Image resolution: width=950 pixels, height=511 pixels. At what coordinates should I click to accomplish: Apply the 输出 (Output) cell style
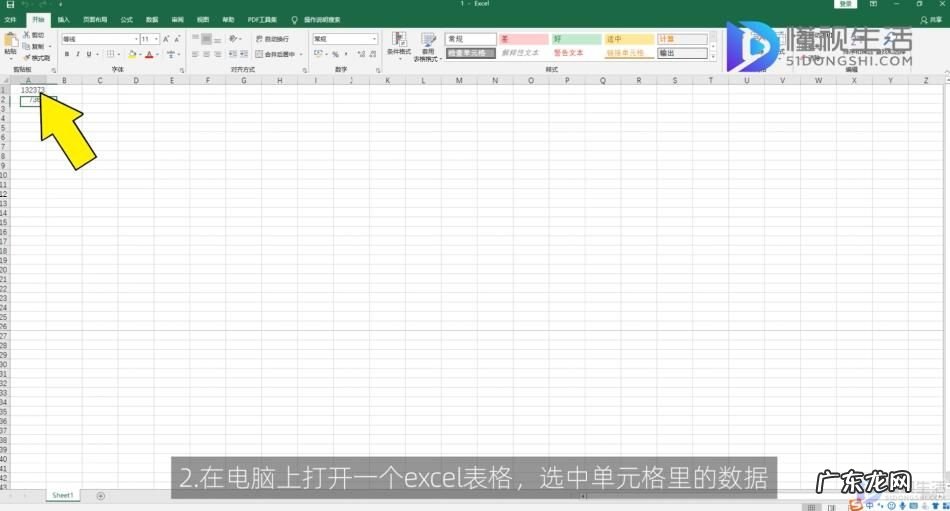pyautogui.click(x=682, y=53)
